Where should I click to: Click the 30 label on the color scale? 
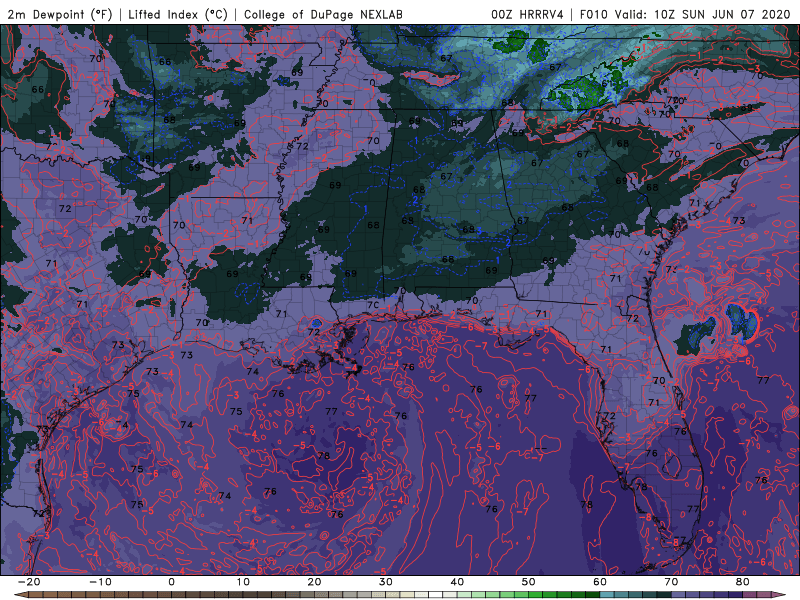386,582
